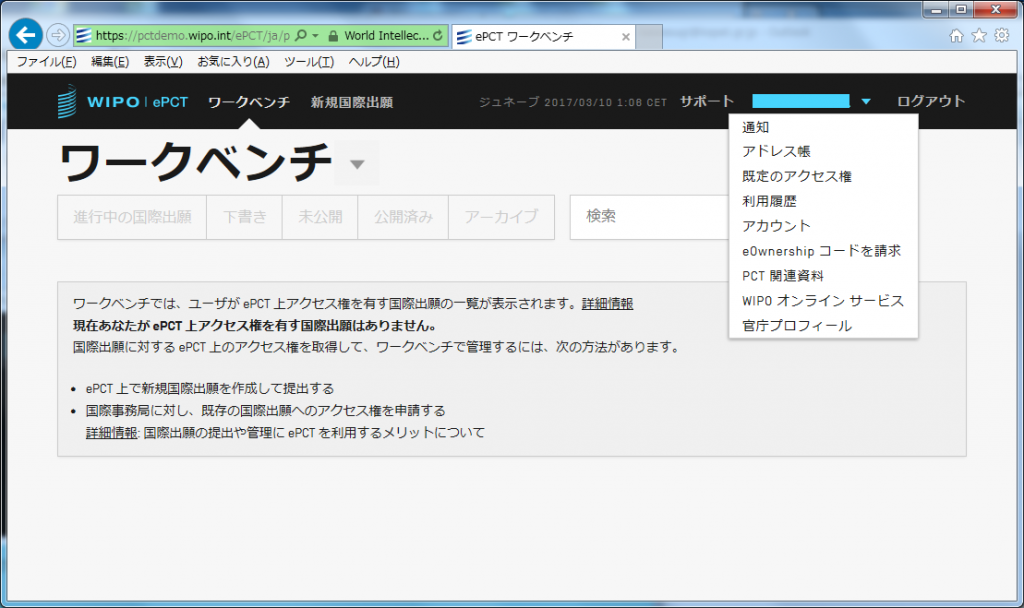Screen dimensions: 1024x608
Task: Open Internet Explorer settings gear
Action: 1000,34
